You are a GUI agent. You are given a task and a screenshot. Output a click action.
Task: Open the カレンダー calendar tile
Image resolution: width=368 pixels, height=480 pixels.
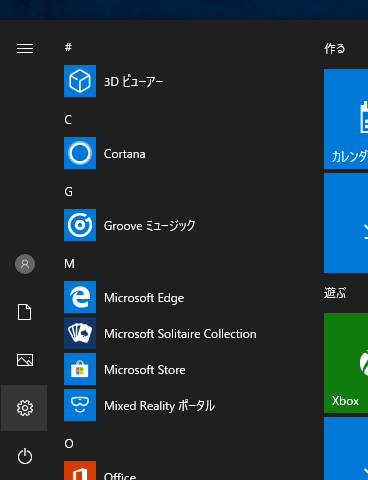point(346,119)
